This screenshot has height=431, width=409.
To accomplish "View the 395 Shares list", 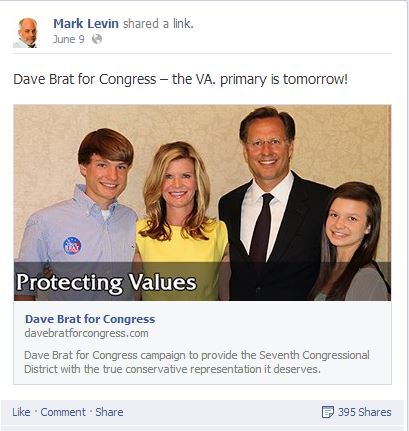I will 365,412.
